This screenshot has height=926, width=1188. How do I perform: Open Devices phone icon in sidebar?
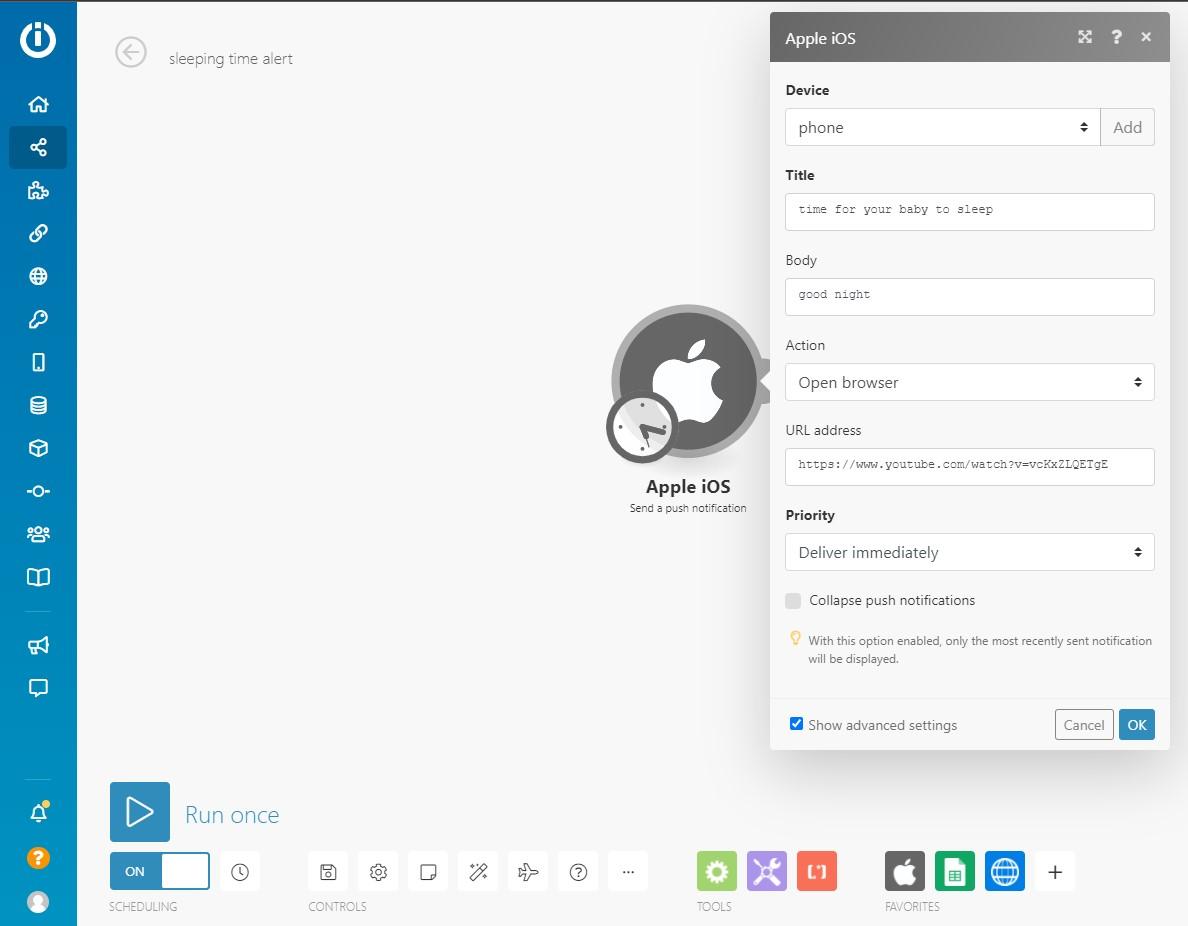[38, 362]
